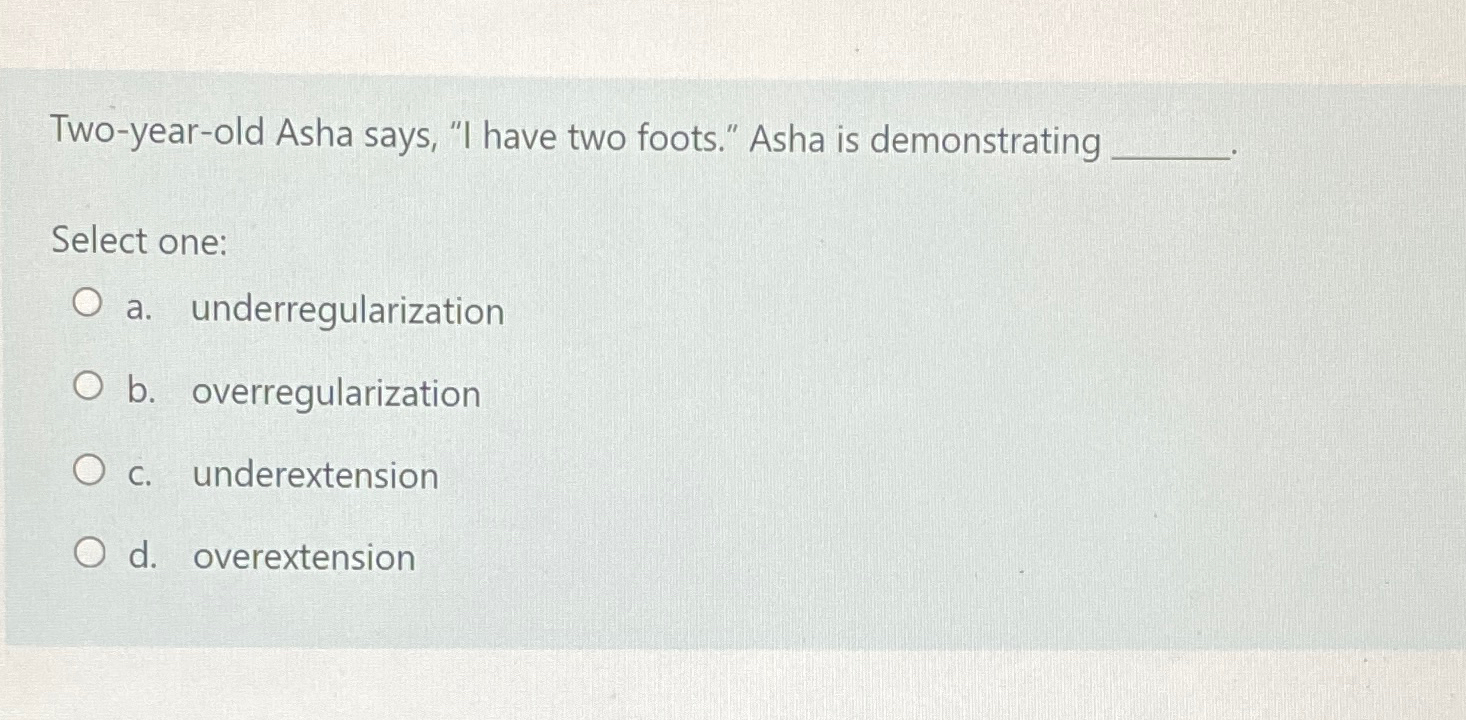Image resolution: width=1466 pixels, height=720 pixels.
Task: Select radio button for option b
Action: pyautogui.click(x=89, y=385)
